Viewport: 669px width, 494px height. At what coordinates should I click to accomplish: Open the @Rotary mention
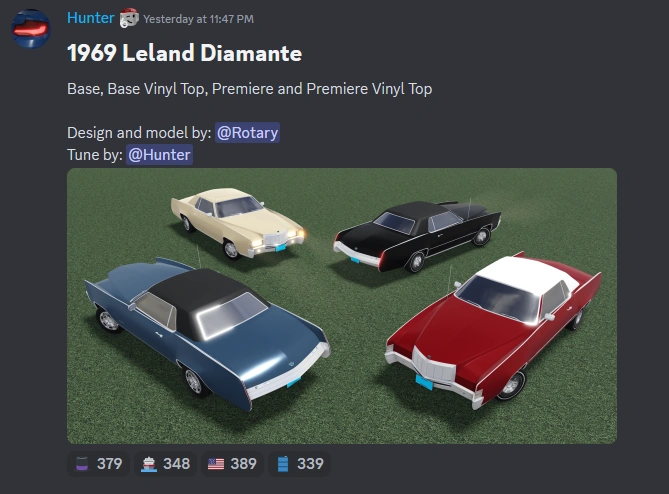(x=247, y=133)
